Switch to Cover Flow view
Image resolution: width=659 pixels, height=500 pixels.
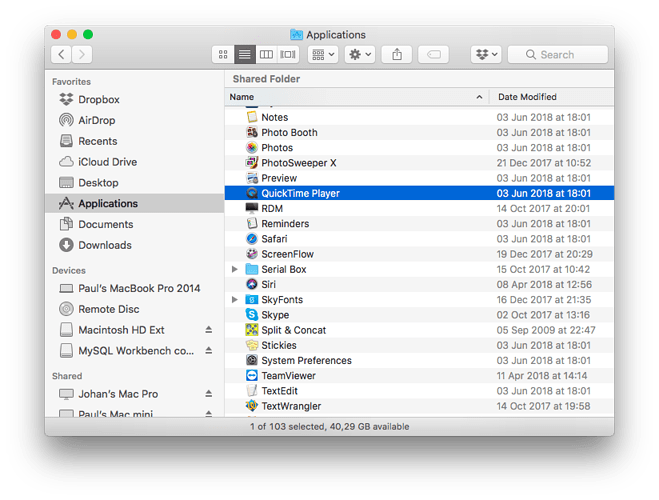point(288,55)
